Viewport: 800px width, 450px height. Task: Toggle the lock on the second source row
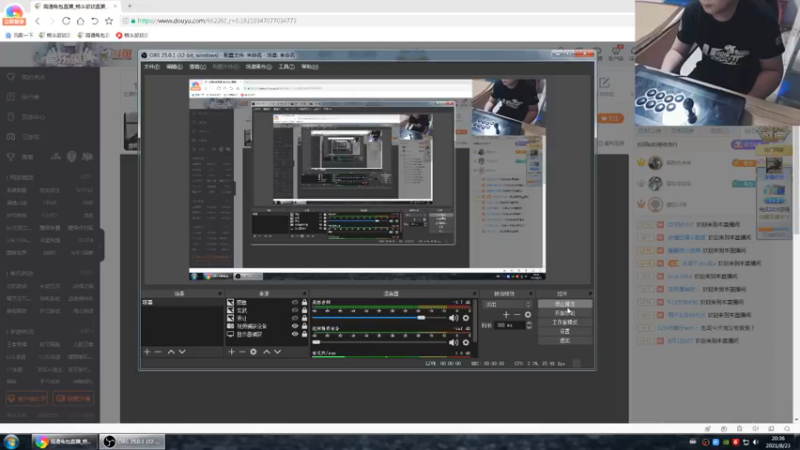305,310
